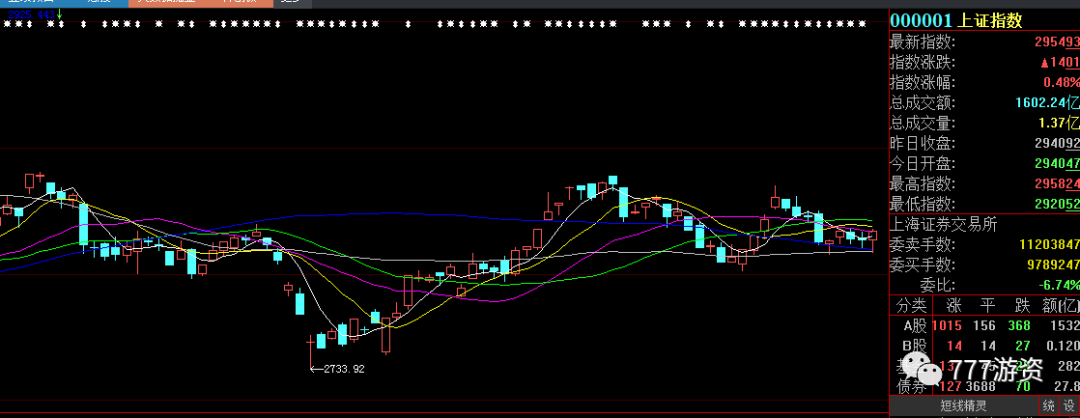Click the 2925.443 value at chart top

(x=32, y=14)
